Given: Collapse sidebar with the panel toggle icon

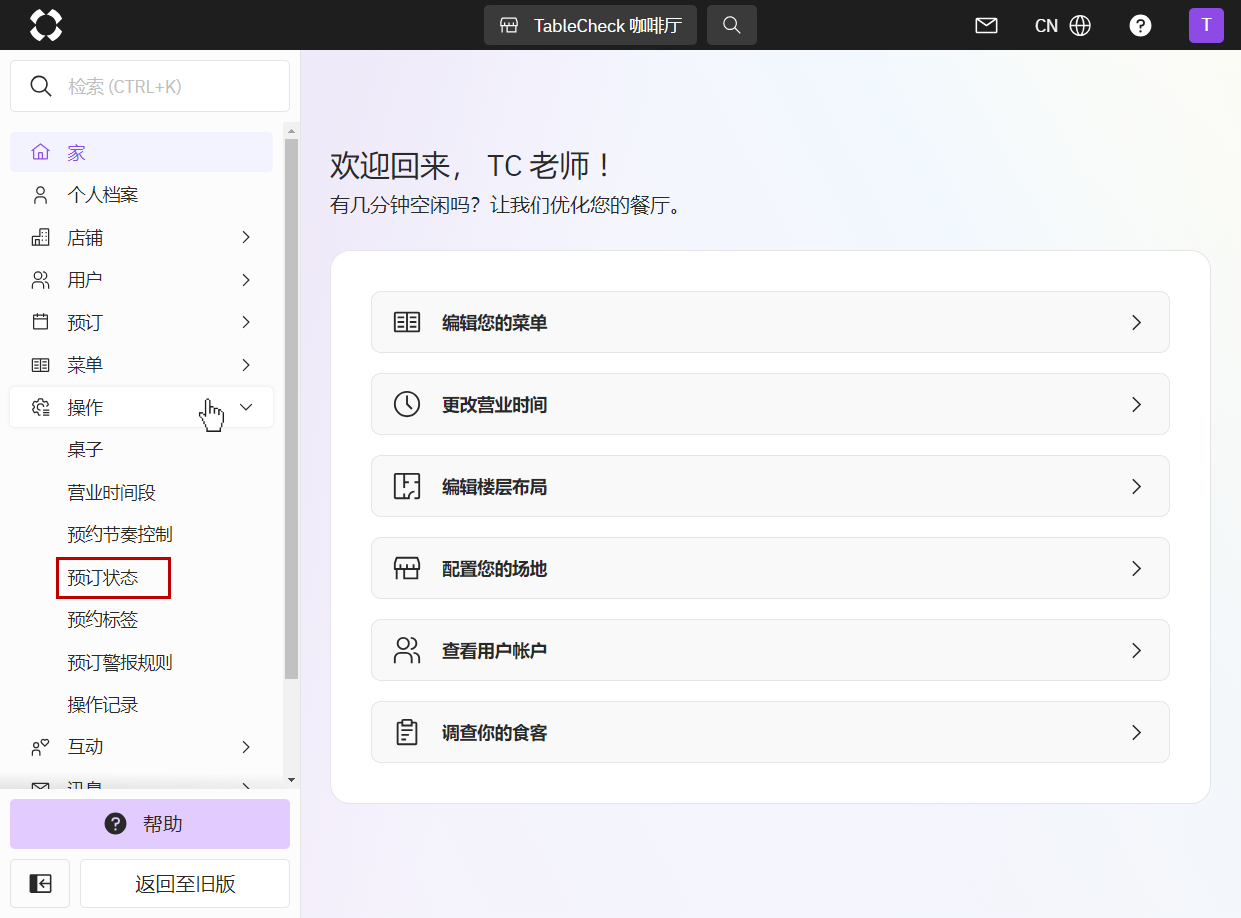Looking at the screenshot, I should (40, 883).
